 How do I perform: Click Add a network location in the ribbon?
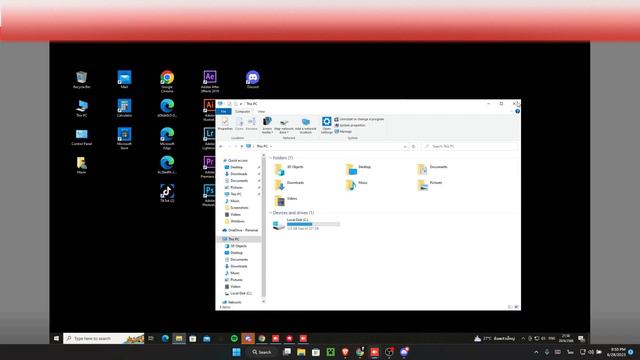(306, 125)
